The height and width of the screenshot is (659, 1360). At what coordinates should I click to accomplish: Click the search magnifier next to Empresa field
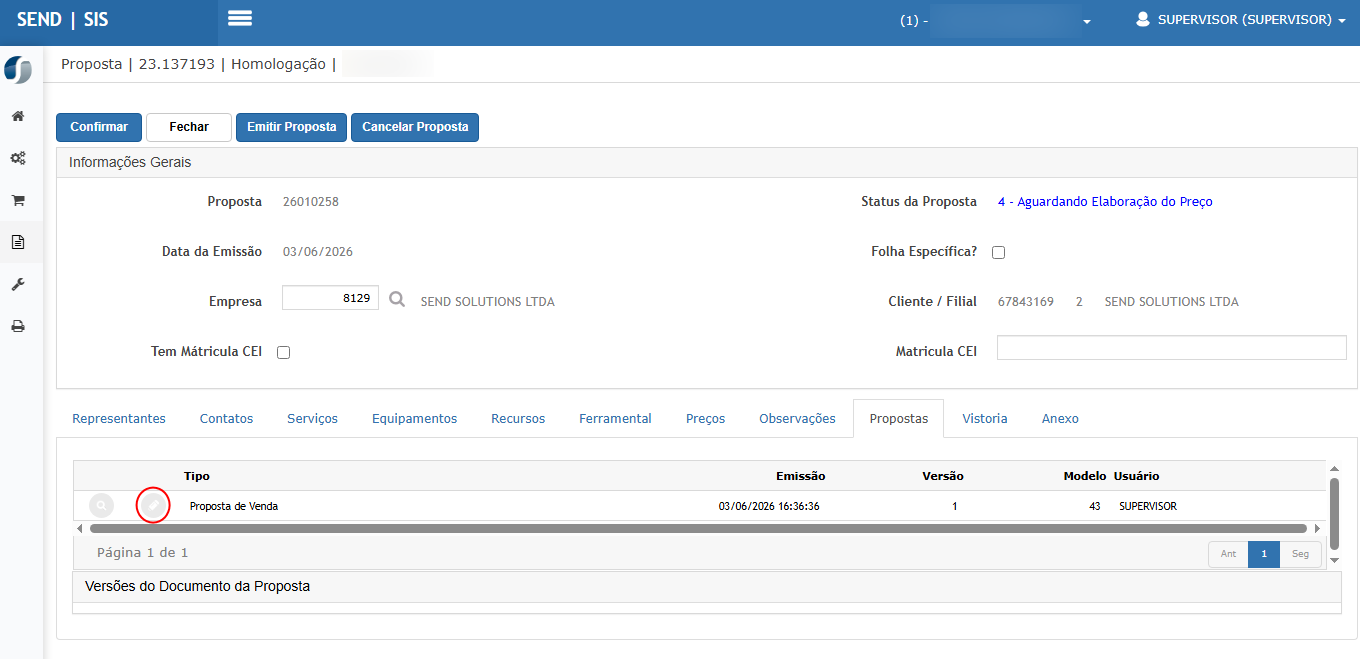click(x=397, y=299)
